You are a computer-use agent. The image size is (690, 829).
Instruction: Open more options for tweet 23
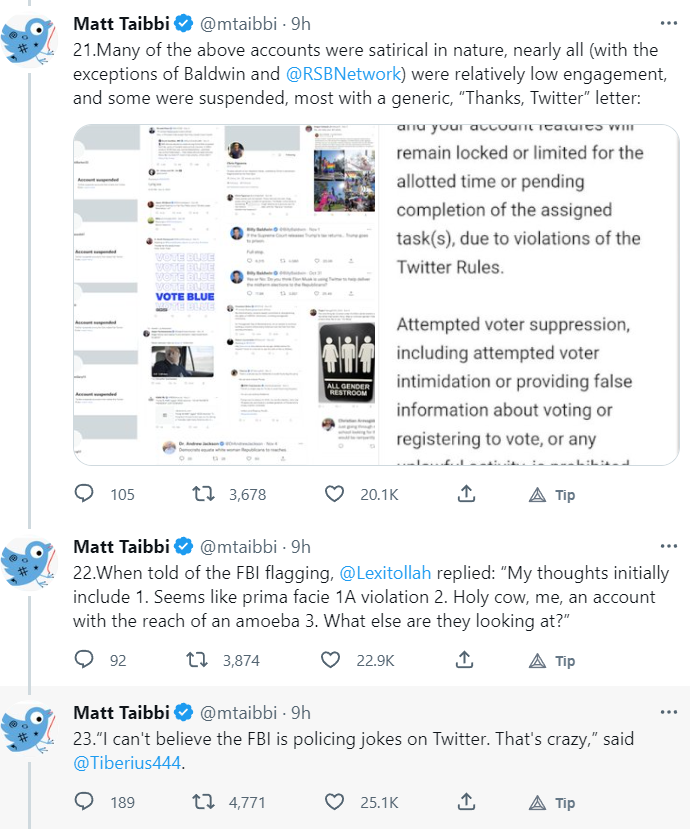point(668,712)
